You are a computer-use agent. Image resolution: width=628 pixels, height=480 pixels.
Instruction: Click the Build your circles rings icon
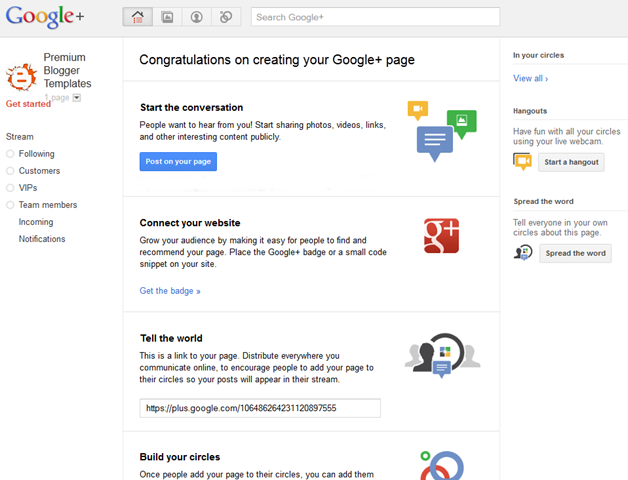[x=442, y=465]
